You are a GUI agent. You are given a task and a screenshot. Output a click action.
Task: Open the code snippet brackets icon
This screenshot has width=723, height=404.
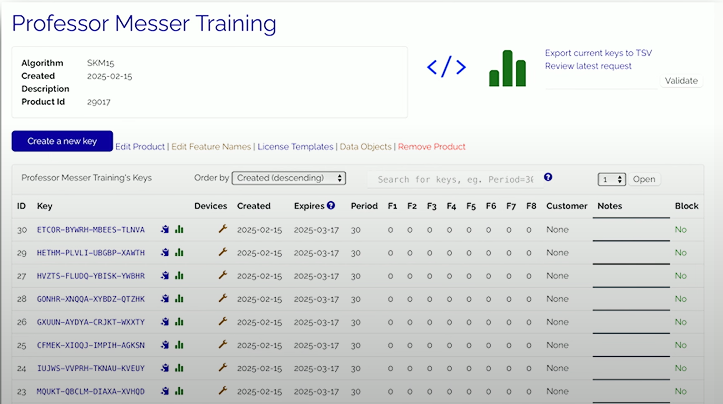(446, 67)
